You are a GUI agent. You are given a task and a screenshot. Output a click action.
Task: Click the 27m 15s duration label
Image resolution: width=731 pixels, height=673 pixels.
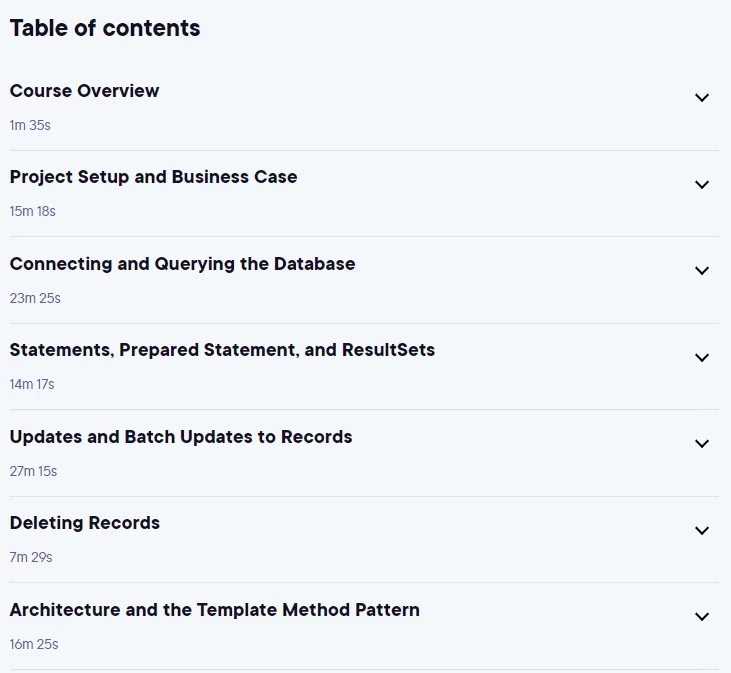[33, 471]
